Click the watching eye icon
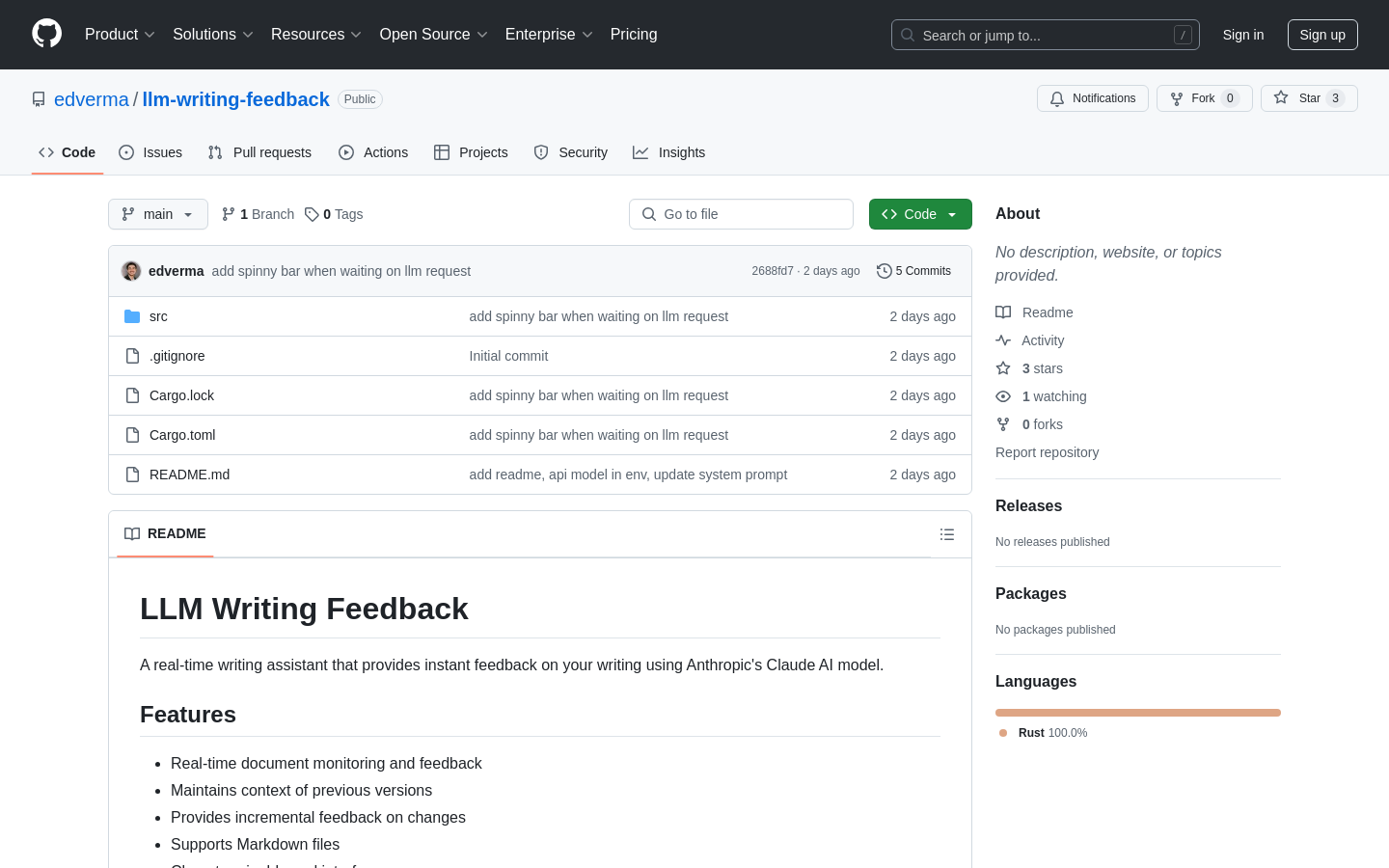 point(1003,396)
